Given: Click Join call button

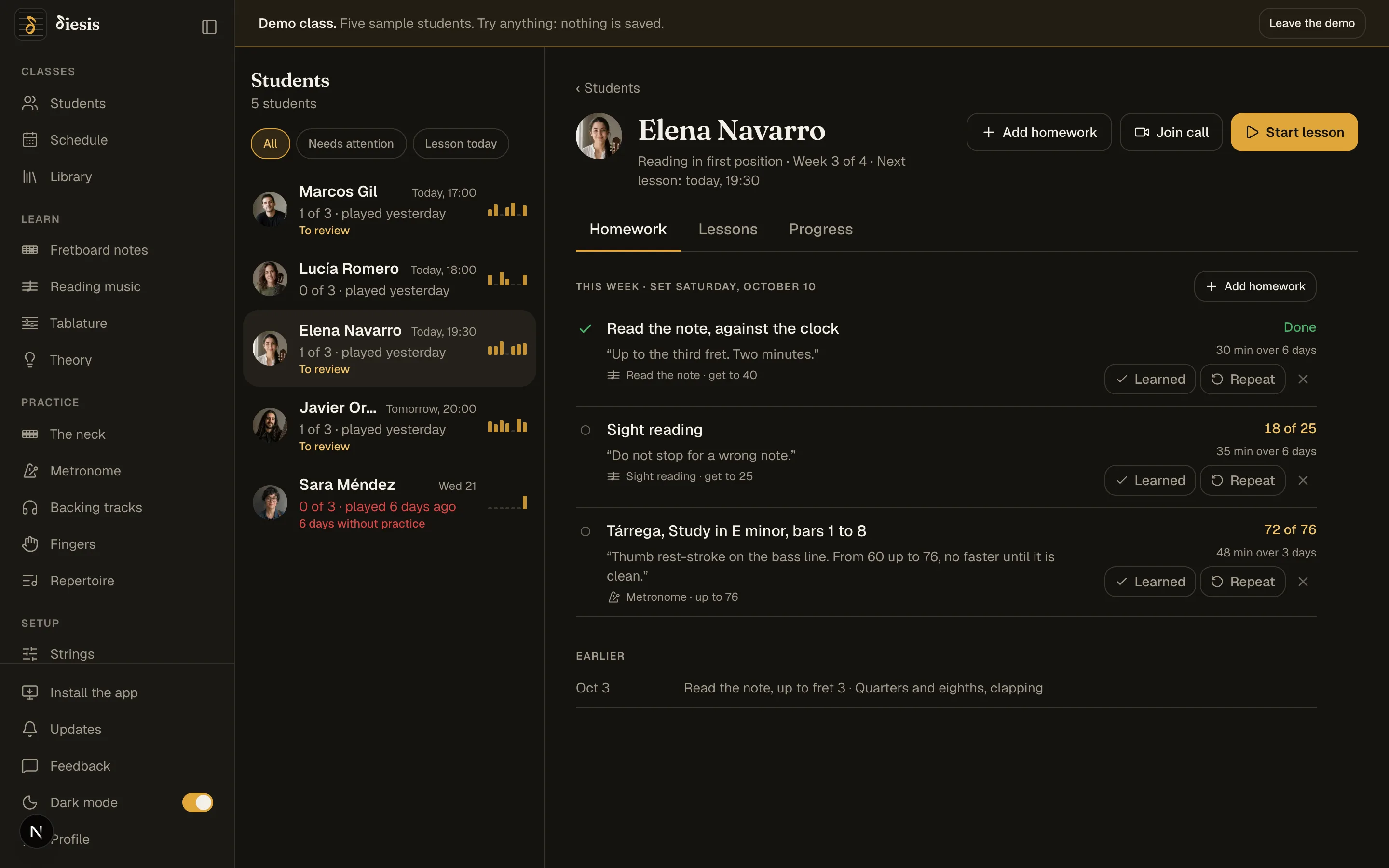Looking at the screenshot, I should click(x=1171, y=132).
